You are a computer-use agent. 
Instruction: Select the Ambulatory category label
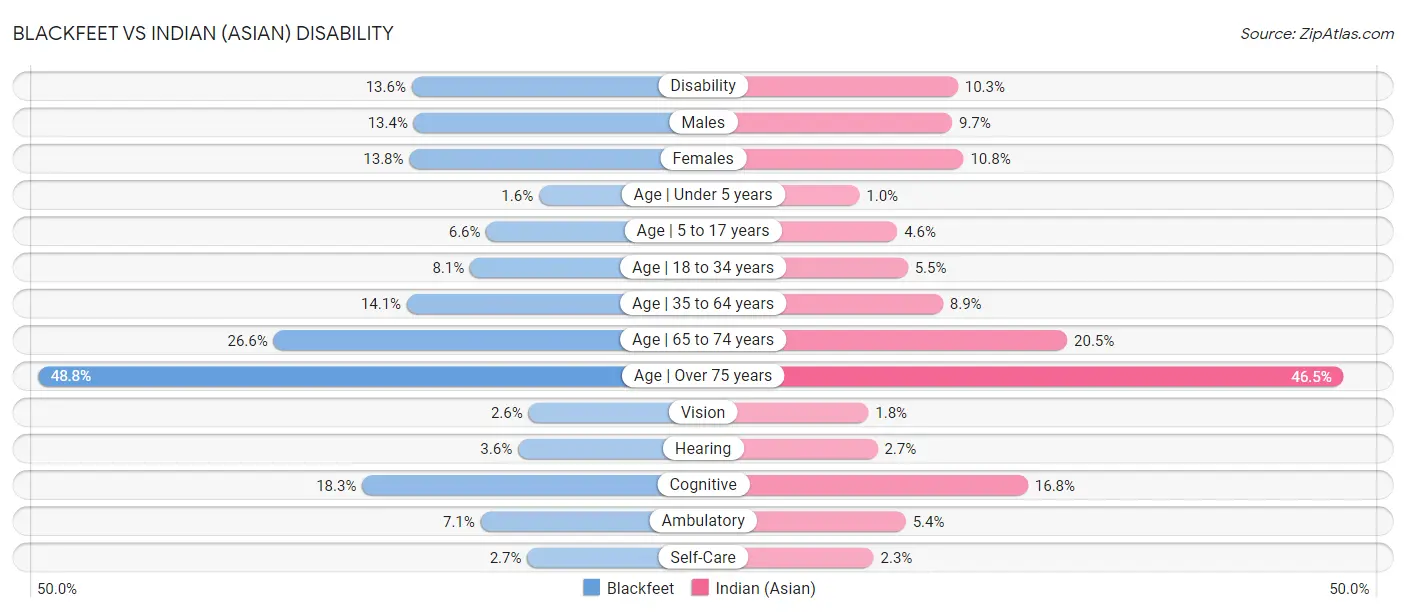[x=703, y=521]
